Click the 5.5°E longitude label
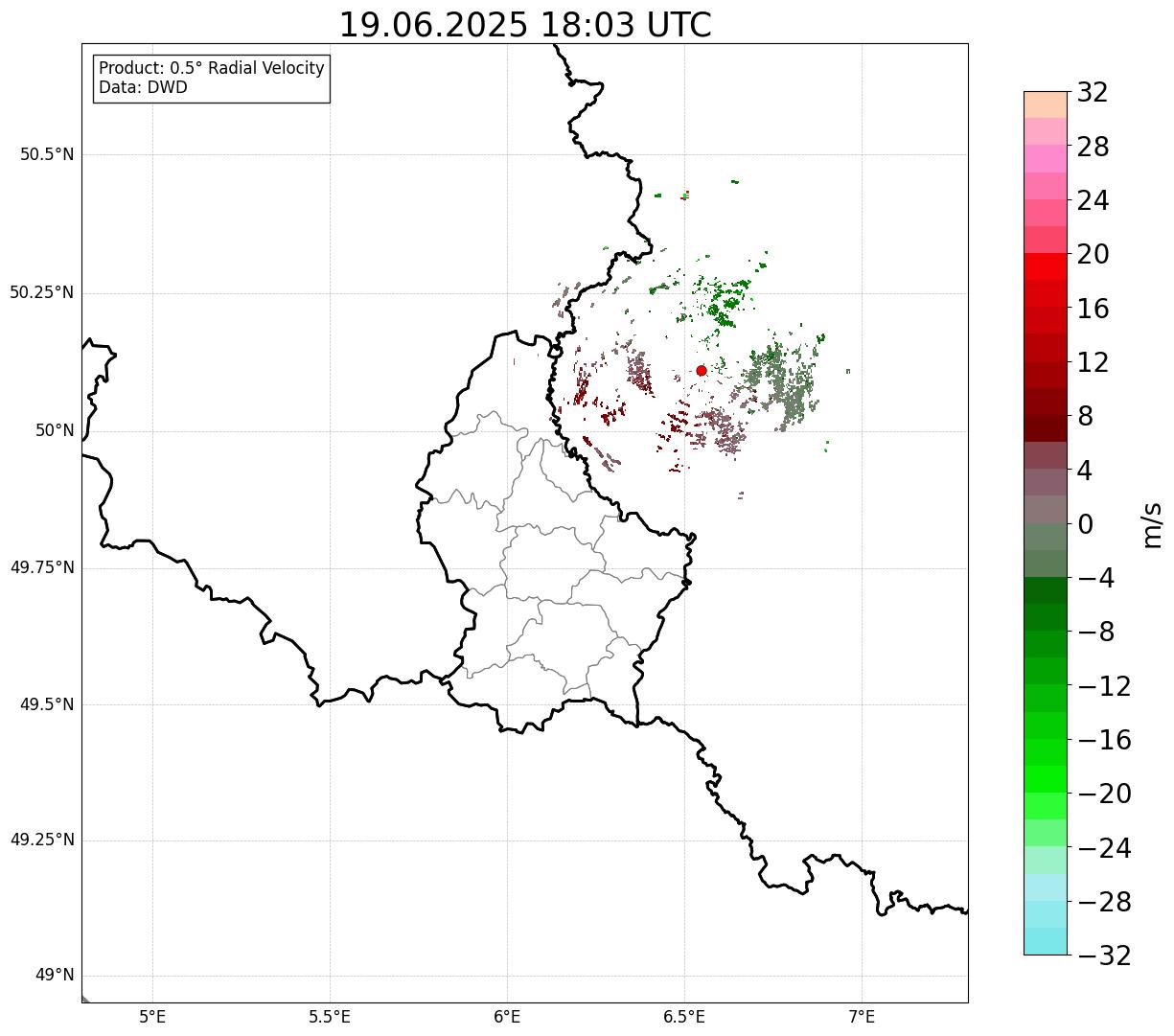Image resolution: width=1174 pixels, height=1036 pixels. click(330, 1017)
